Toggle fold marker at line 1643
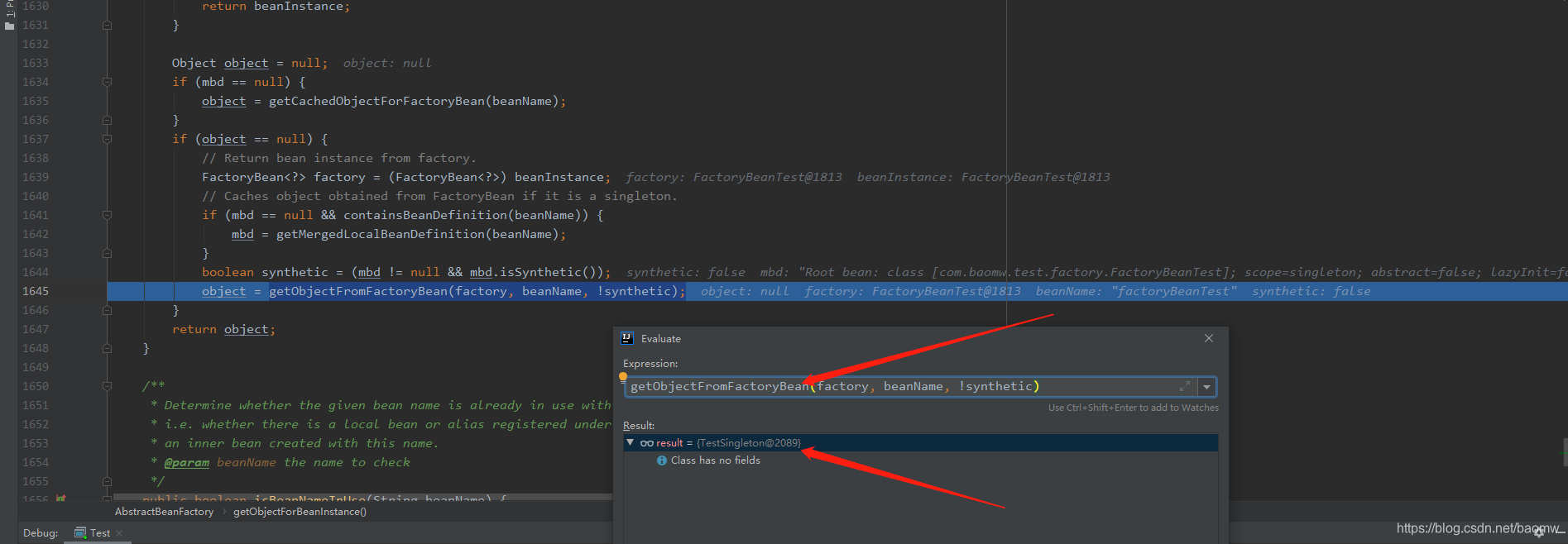Screen dimensions: 1568x544 pos(107,253)
